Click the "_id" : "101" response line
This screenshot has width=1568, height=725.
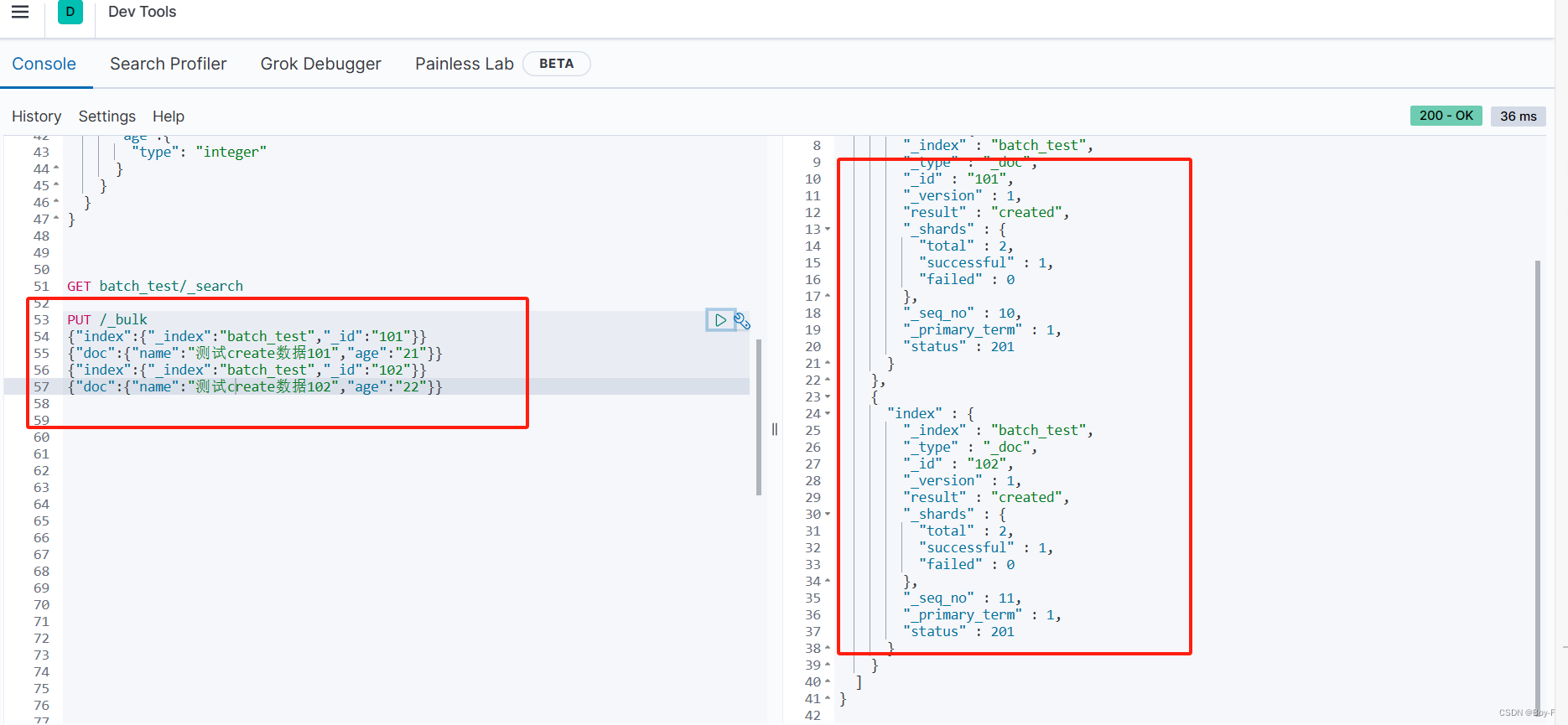tap(958, 179)
